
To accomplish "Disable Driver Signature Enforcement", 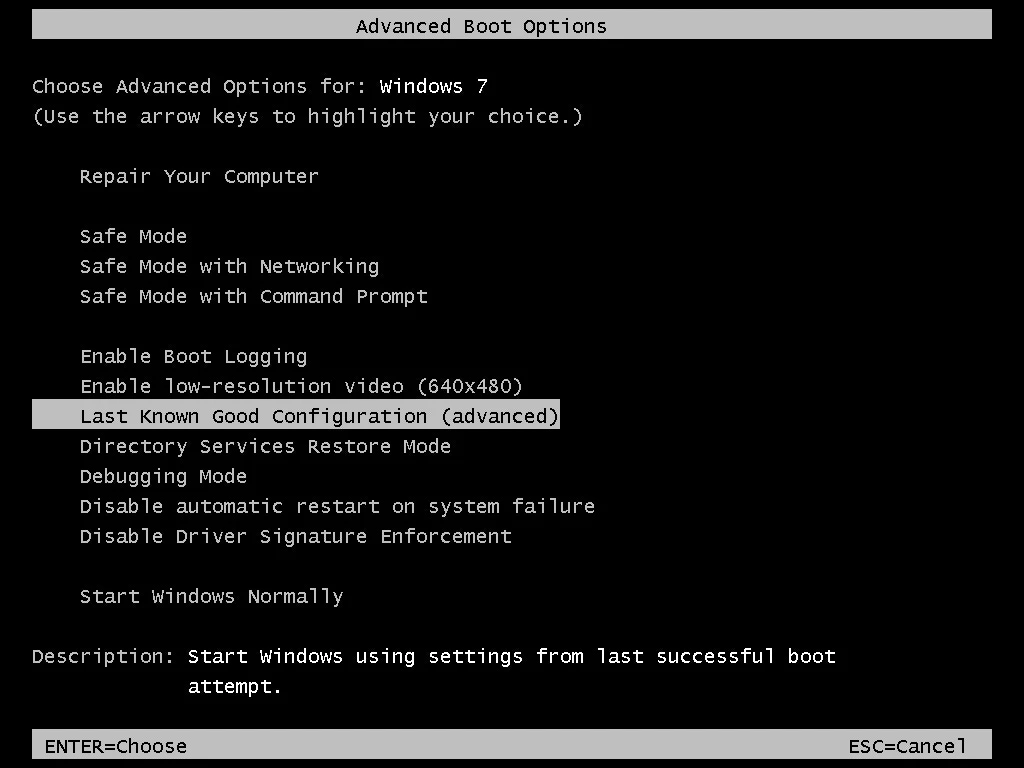I will tap(295, 536).
